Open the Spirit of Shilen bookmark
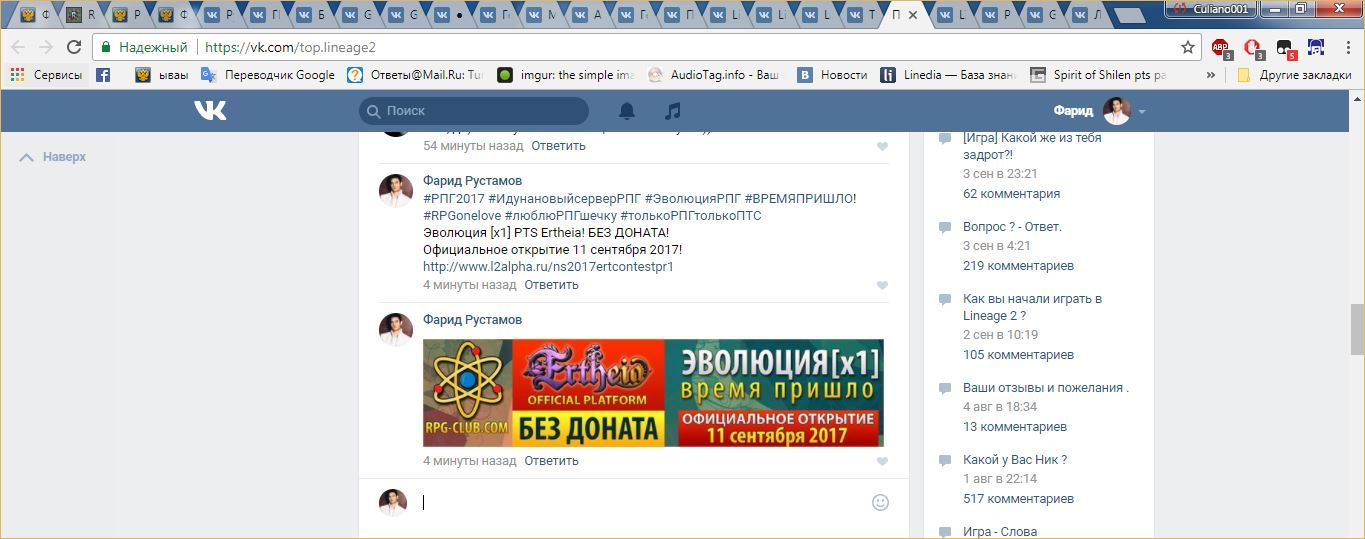The height and width of the screenshot is (539, 1365). (x=1098, y=75)
